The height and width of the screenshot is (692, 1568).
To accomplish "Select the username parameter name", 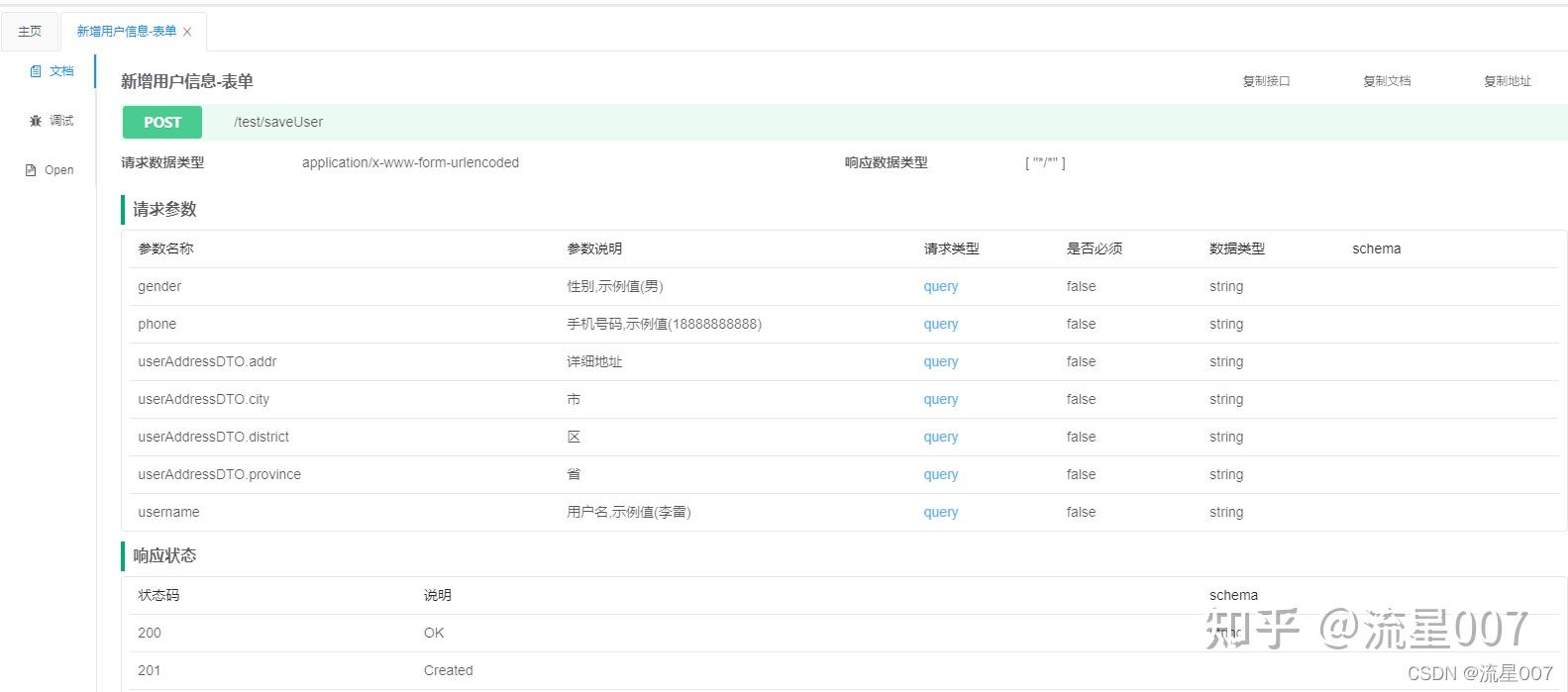I will [x=168, y=512].
